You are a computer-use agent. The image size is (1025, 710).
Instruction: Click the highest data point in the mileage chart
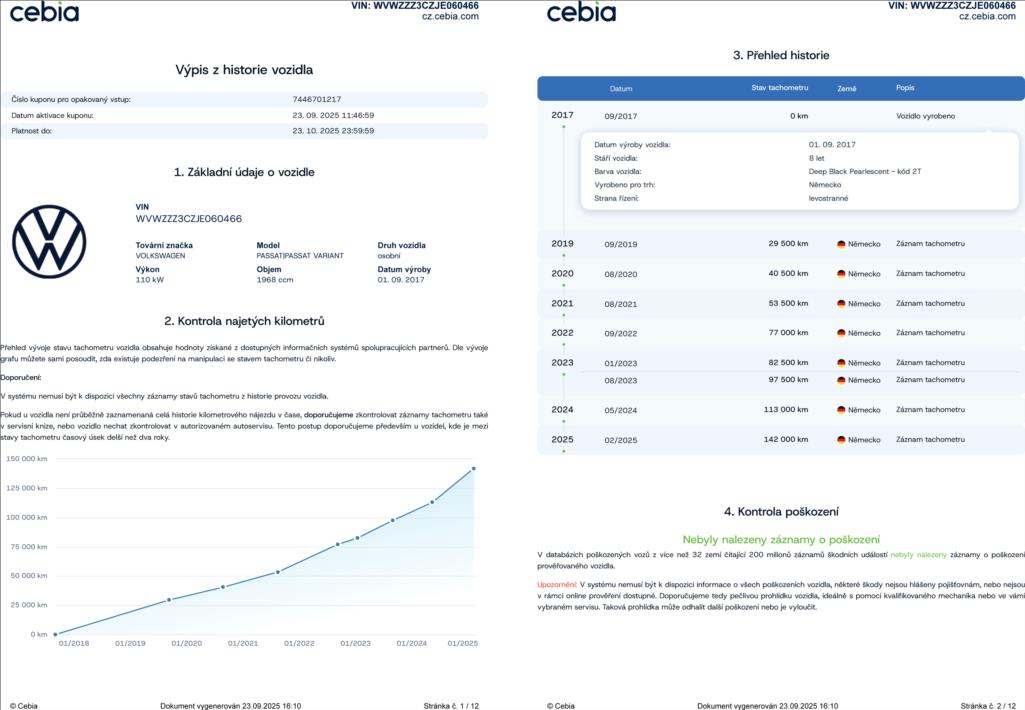473,468
